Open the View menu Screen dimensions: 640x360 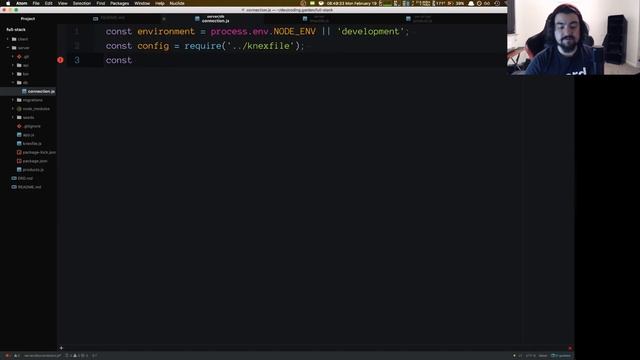(x=62, y=3)
